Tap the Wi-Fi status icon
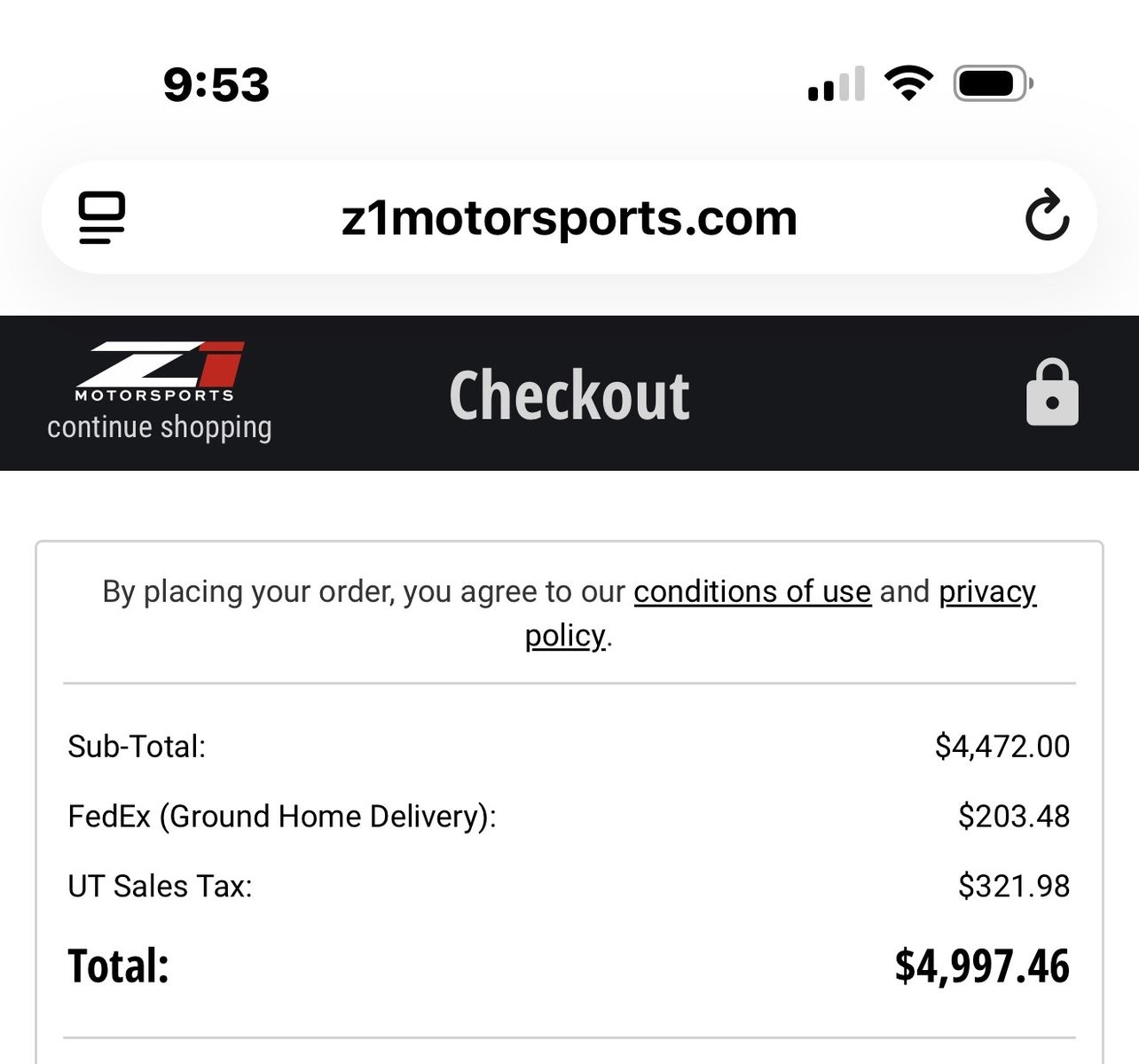Viewport: 1139px width, 1064px height. point(908,84)
